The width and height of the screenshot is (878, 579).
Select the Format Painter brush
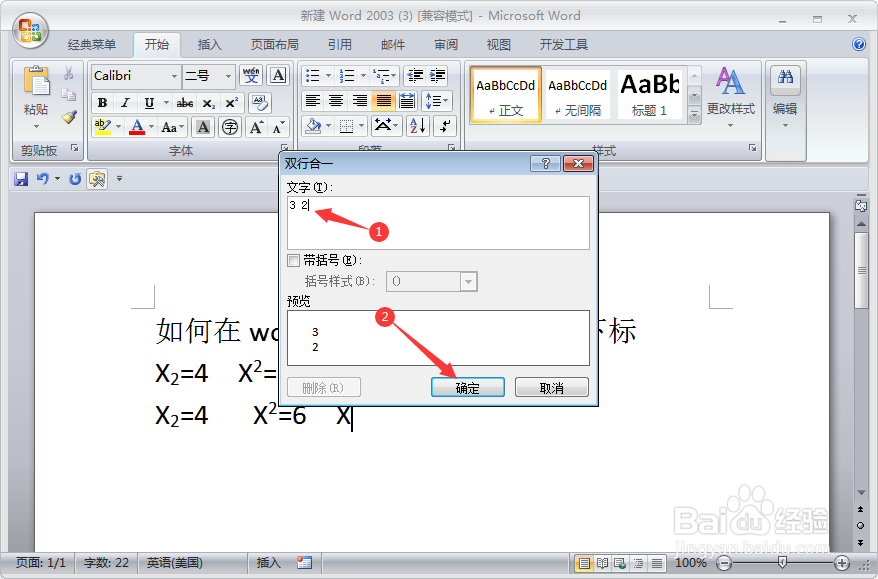(x=69, y=117)
